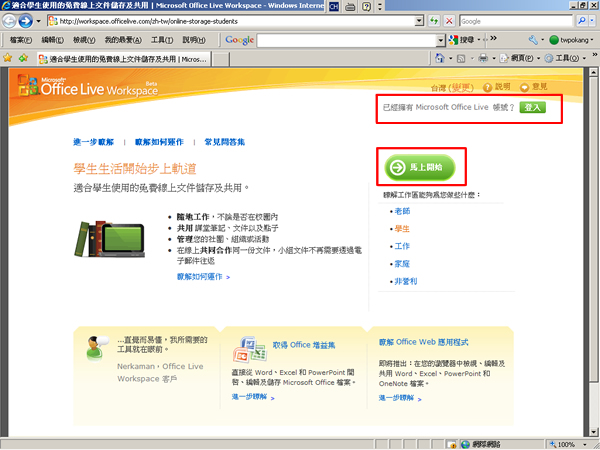Click the Google search box in IE toolbar
Screen dimensions: 600x450
click(x=515, y=21)
